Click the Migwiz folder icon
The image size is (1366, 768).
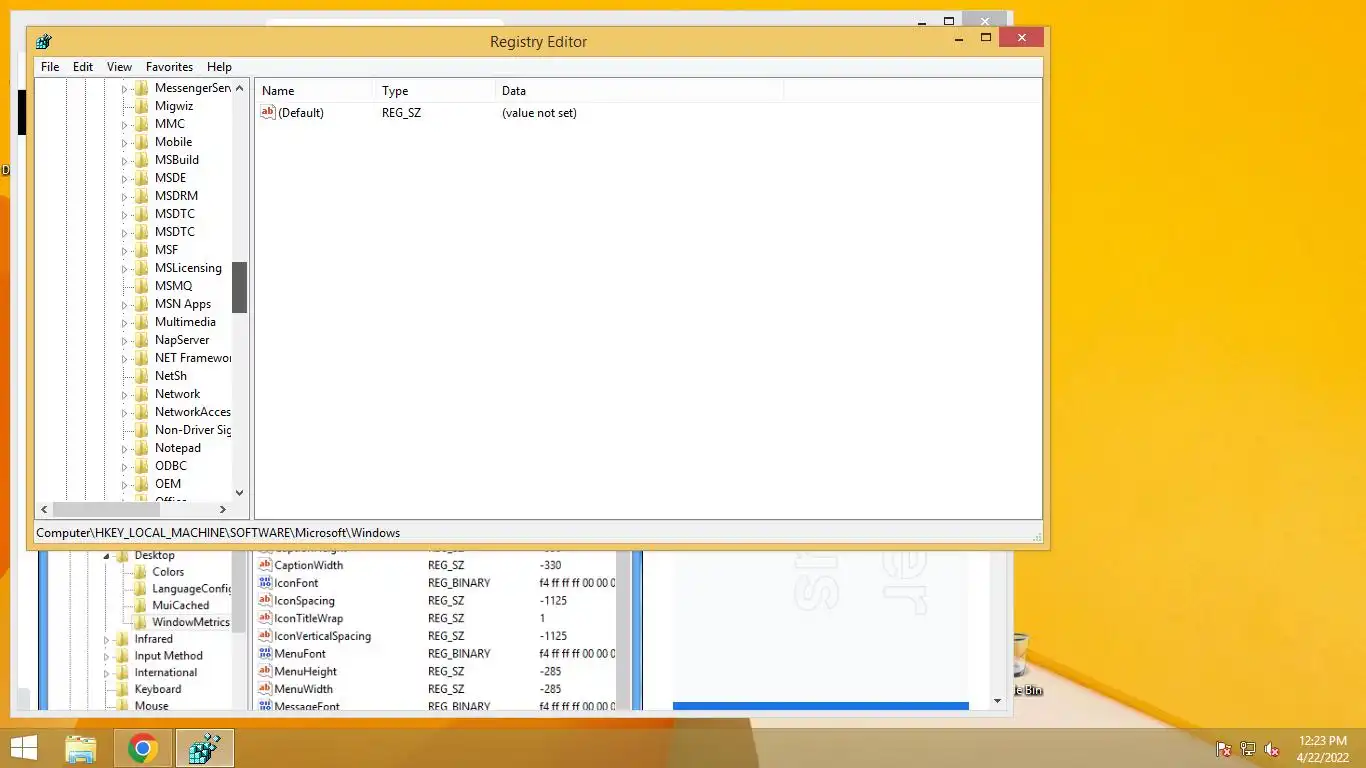click(x=141, y=106)
